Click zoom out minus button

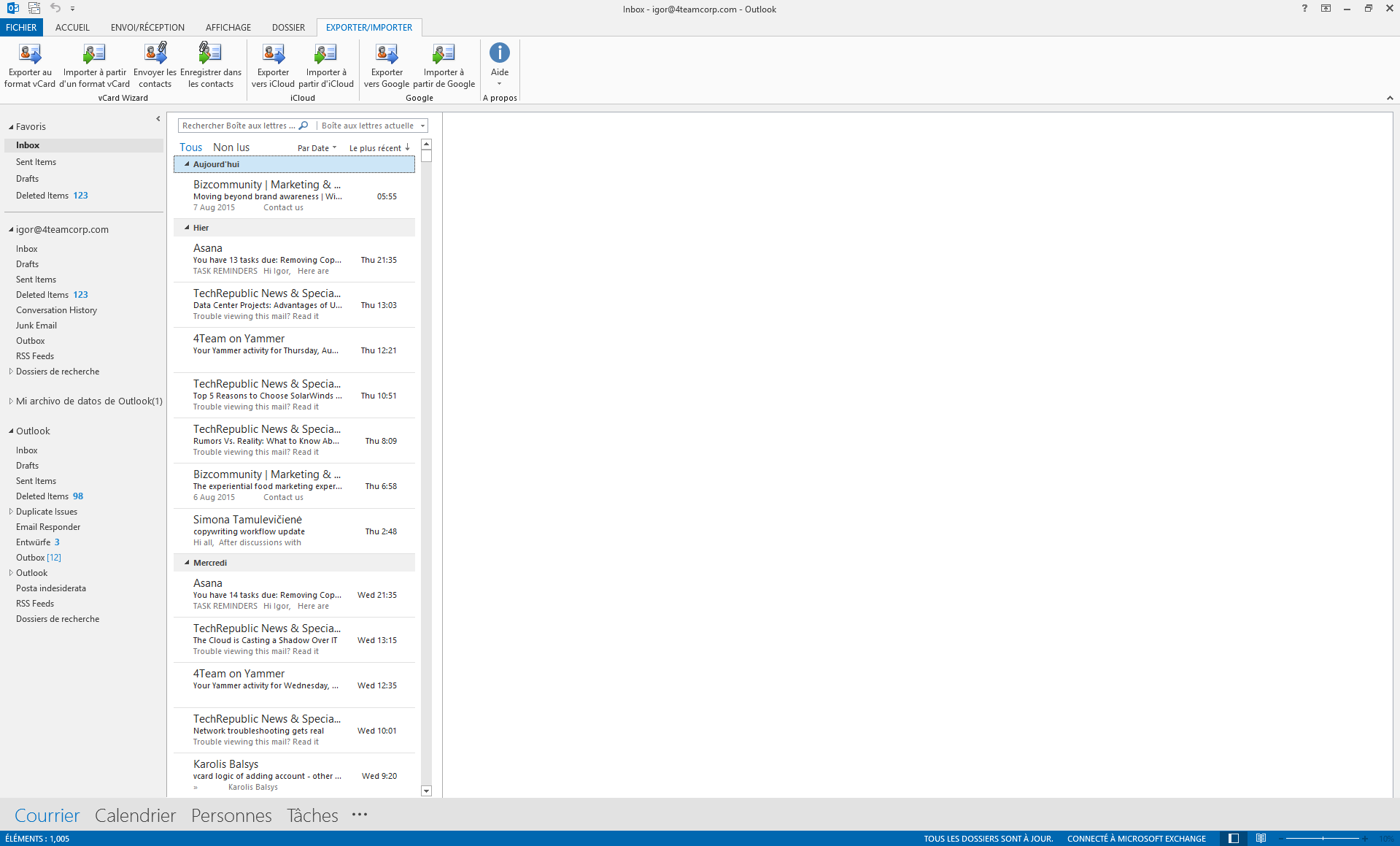(1280, 838)
